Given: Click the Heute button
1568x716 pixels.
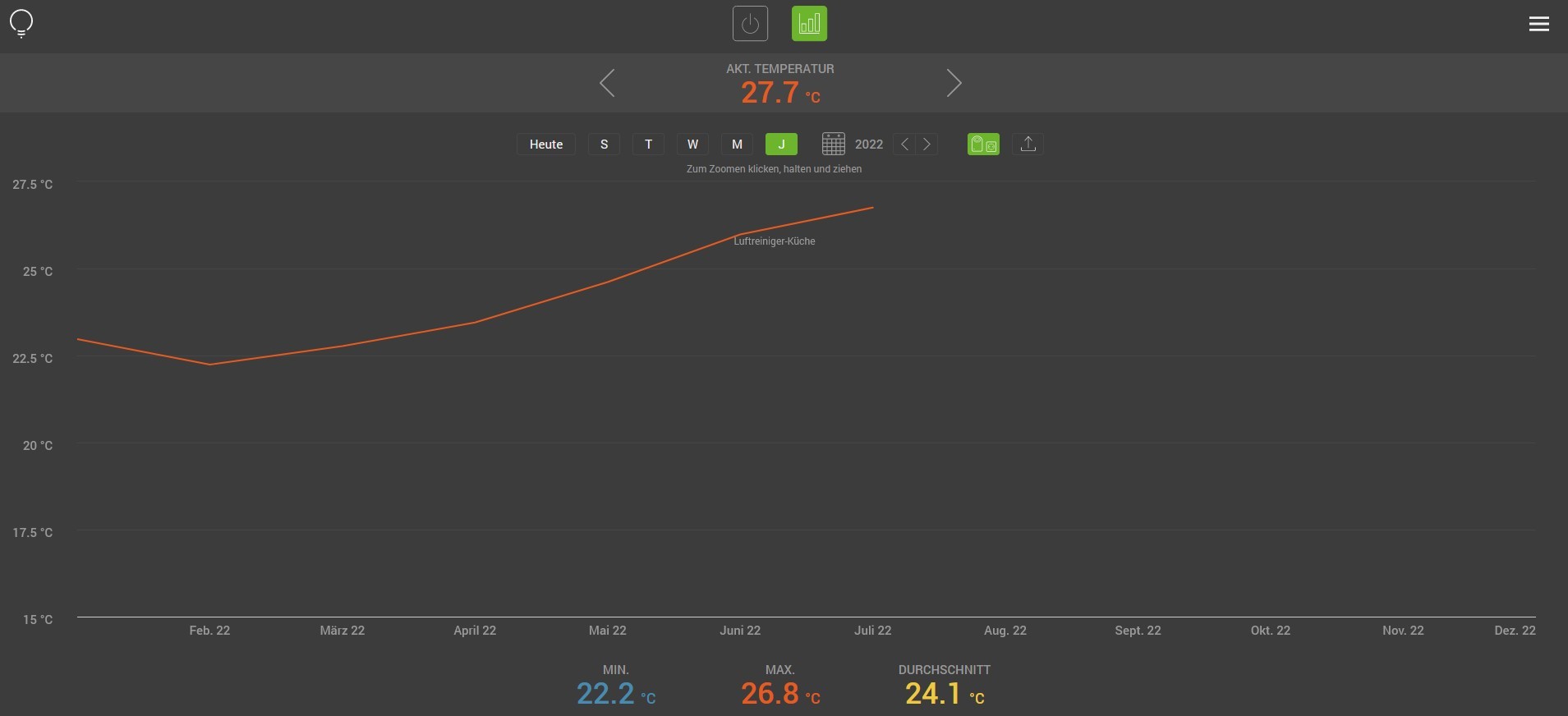Looking at the screenshot, I should (x=546, y=145).
